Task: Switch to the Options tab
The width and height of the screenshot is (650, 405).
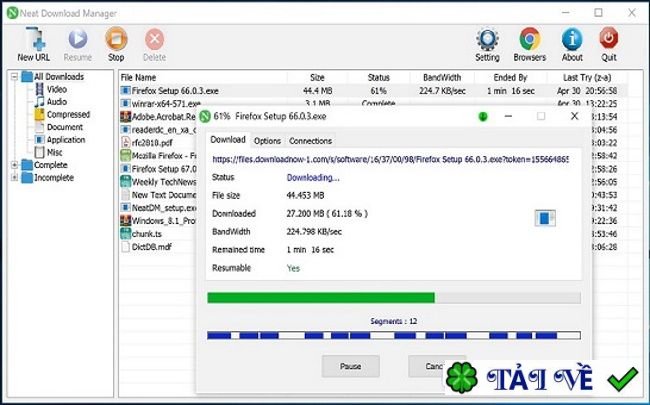Action: tap(267, 141)
